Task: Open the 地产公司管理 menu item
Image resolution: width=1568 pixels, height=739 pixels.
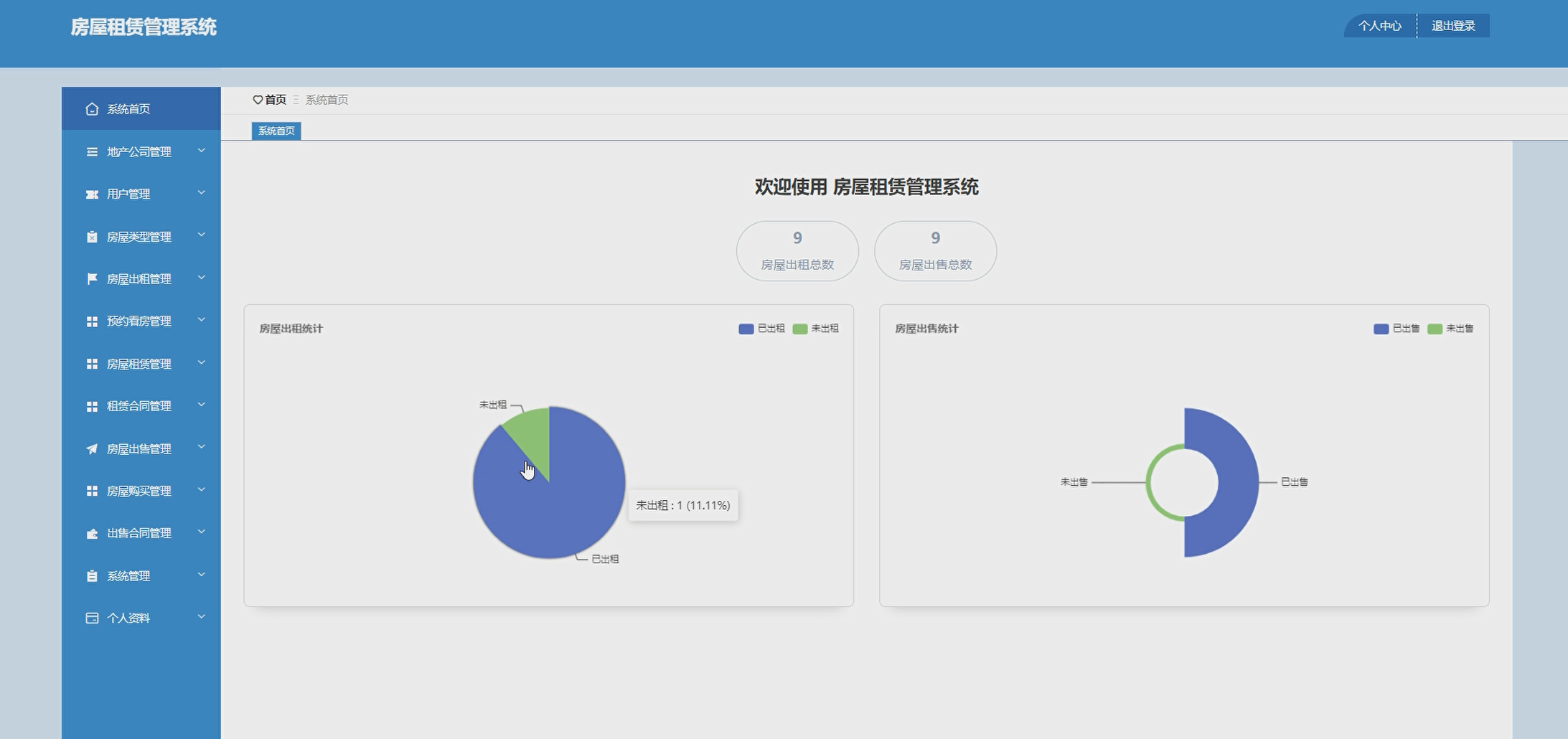Action: (141, 151)
